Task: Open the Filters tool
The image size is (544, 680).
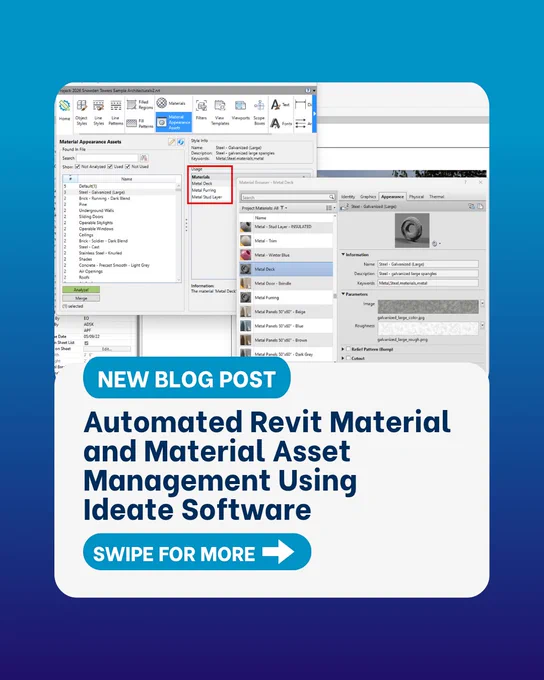Action: [201, 110]
